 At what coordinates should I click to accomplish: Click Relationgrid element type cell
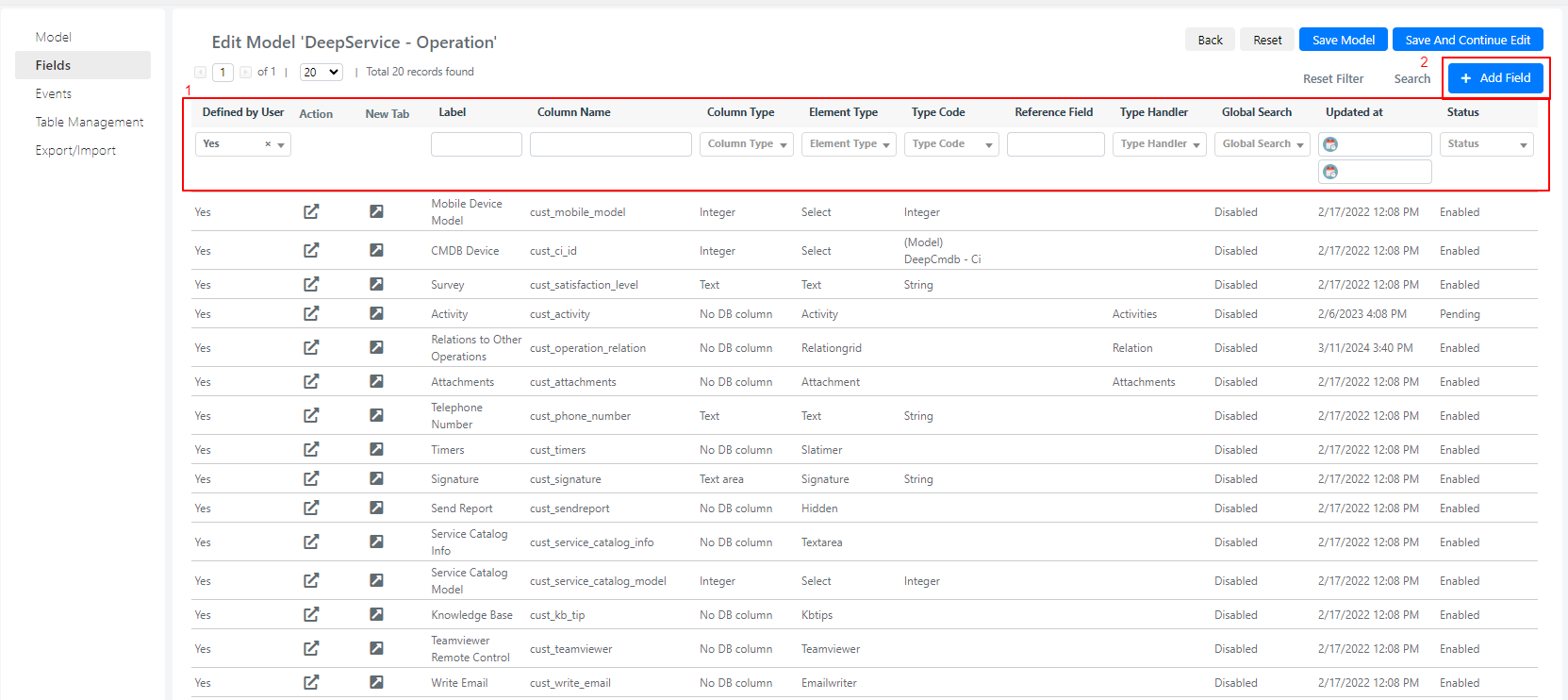[832, 348]
